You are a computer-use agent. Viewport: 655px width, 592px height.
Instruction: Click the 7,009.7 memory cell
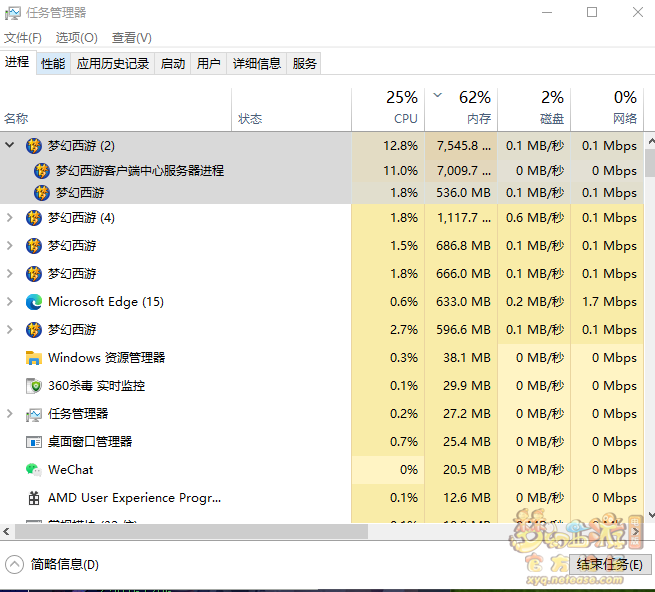coord(461,170)
